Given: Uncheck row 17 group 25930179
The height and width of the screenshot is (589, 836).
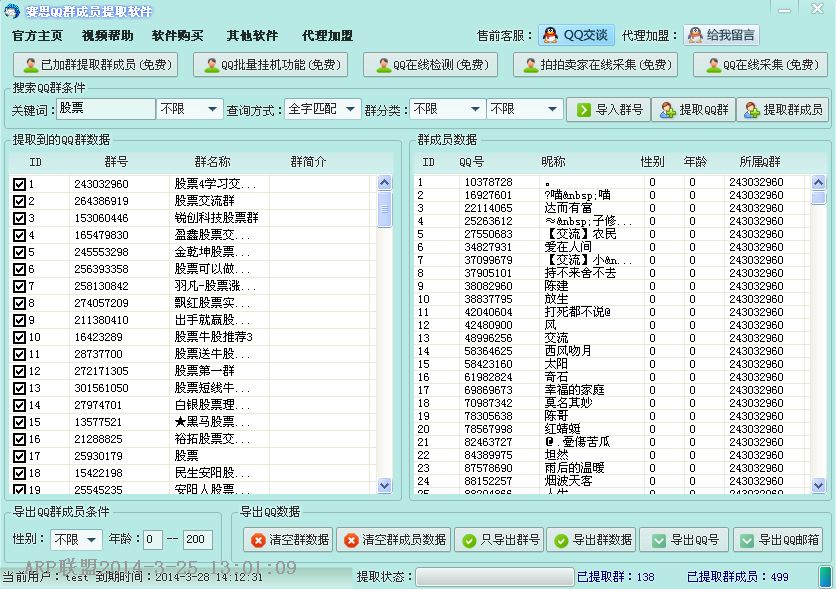Looking at the screenshot, I should pos(19,457).
